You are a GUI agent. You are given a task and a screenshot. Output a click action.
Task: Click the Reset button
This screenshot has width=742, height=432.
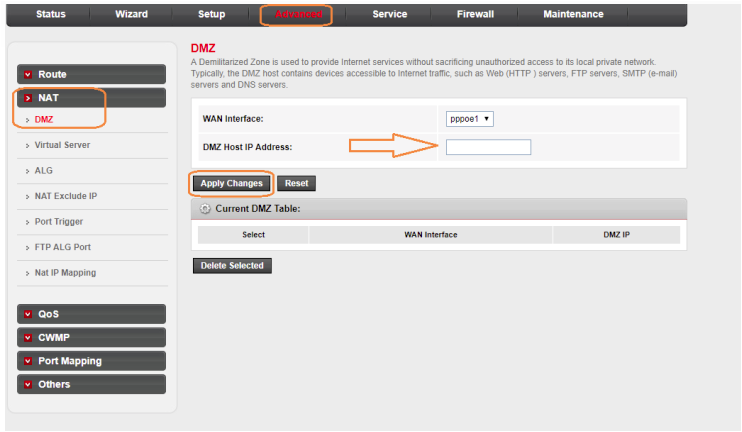(x=296, y=183)
